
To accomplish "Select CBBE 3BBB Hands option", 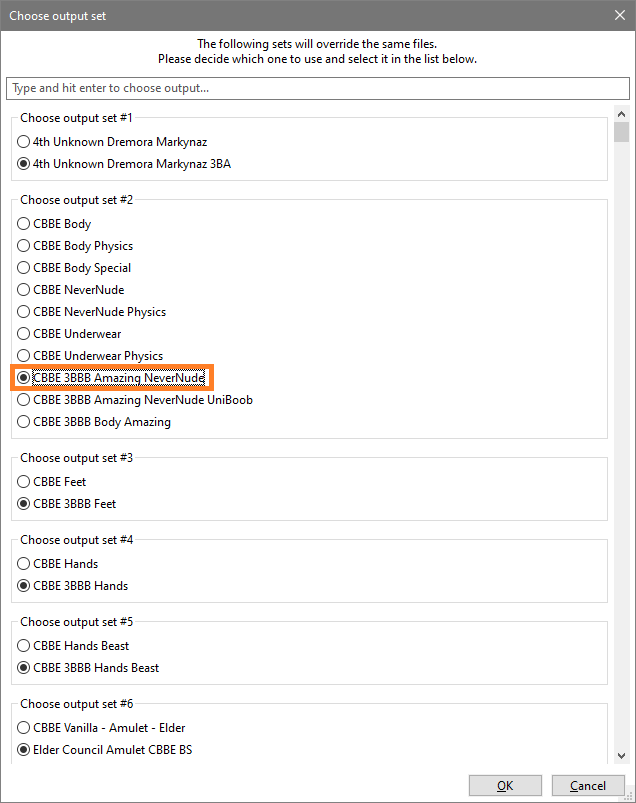I will [73, 586].
